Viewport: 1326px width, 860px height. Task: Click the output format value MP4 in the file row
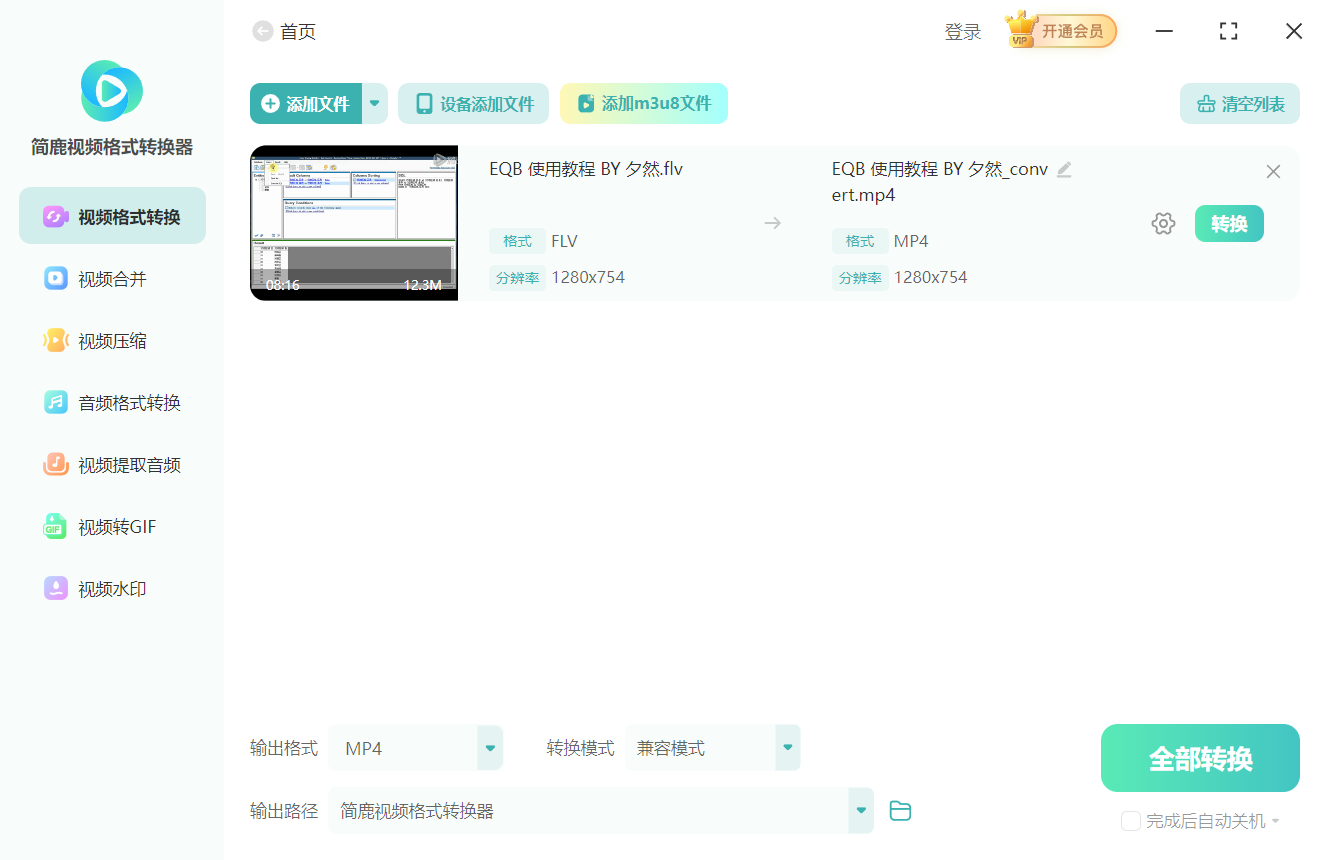point(911,241)
